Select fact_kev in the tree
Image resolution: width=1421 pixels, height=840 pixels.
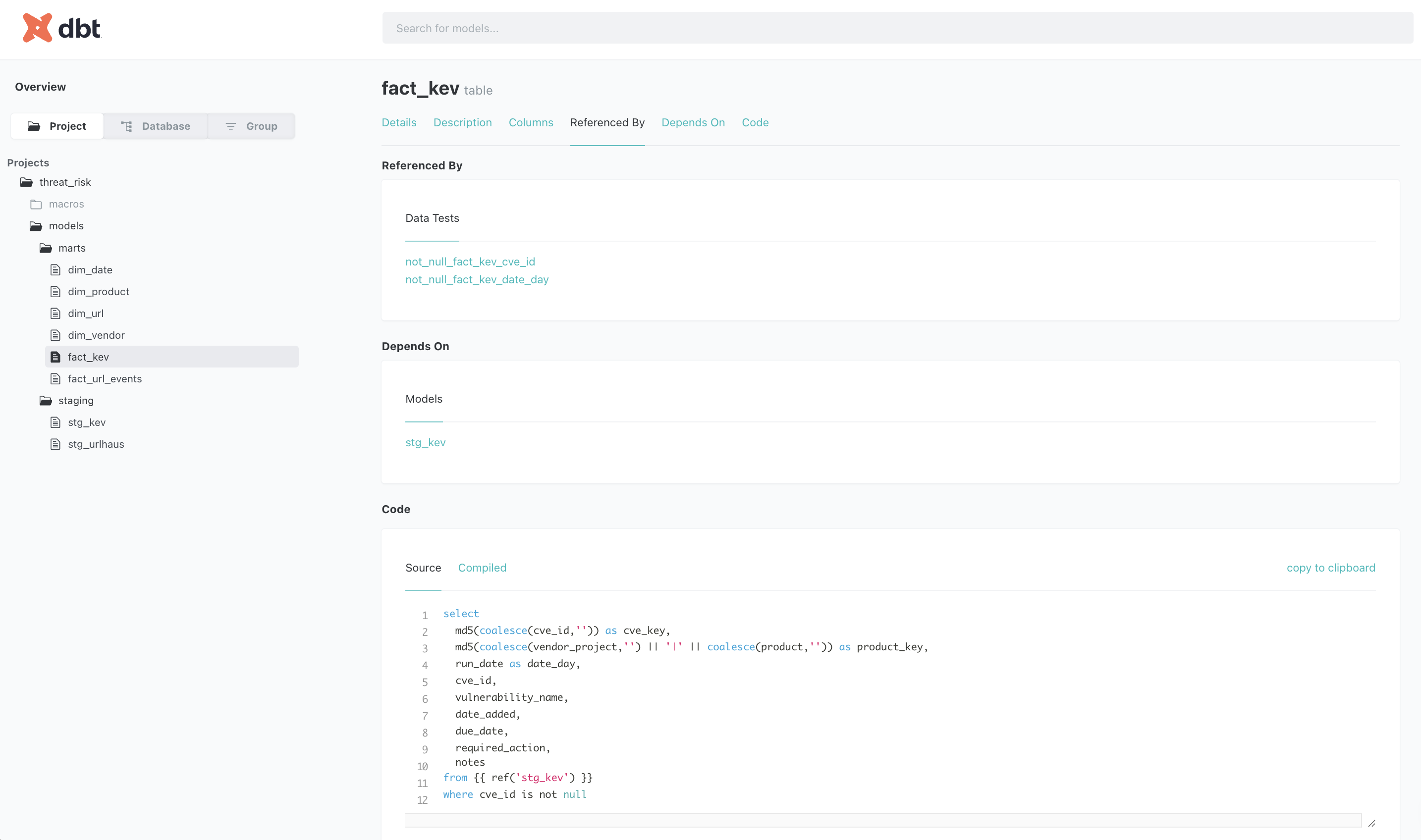pyautogui.click(x=171, y=357)
